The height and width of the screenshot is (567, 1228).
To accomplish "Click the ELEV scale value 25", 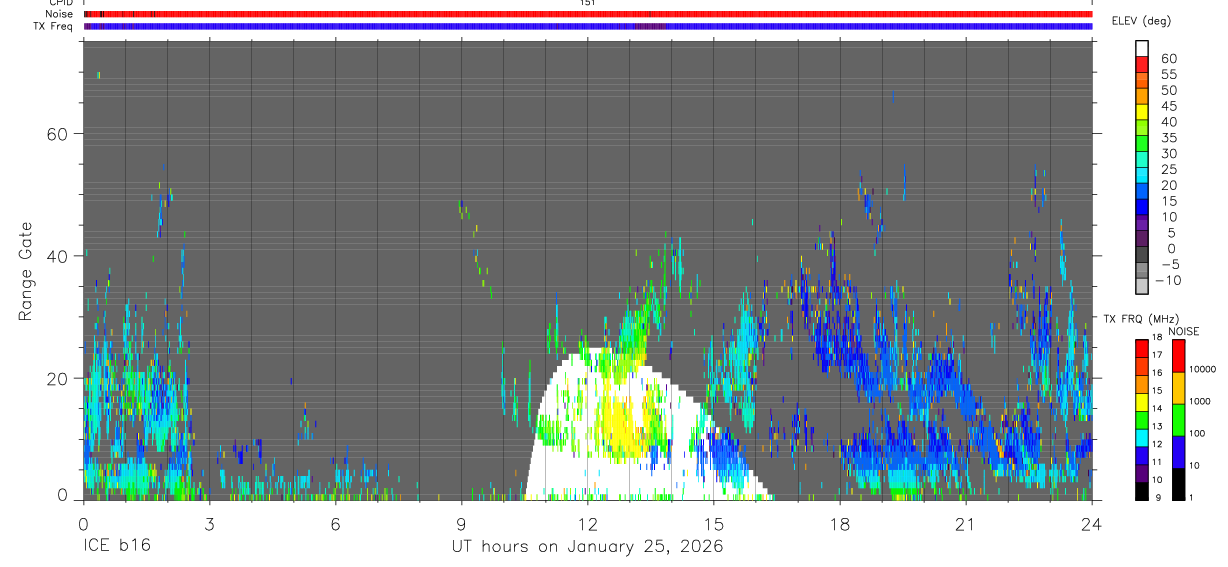I will pyautogui.click(x=1167, y=169).
